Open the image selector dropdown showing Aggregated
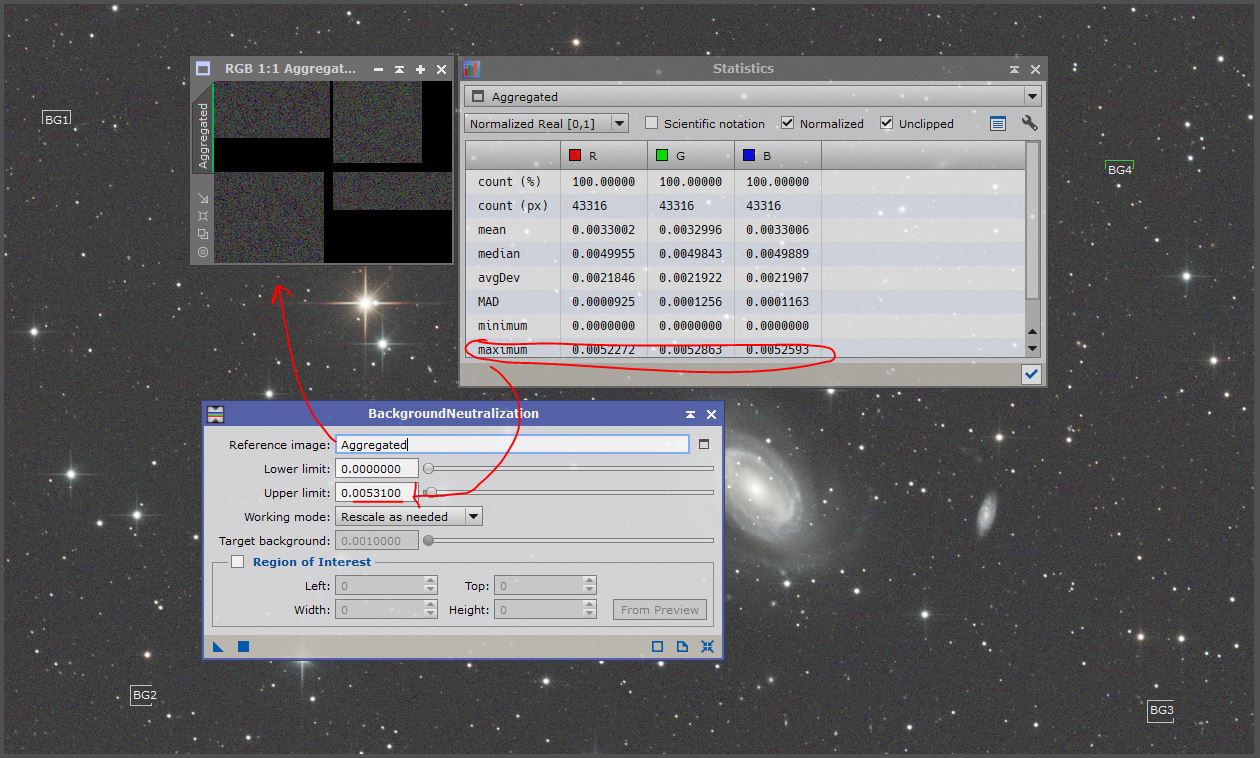 coord(1031,96)
